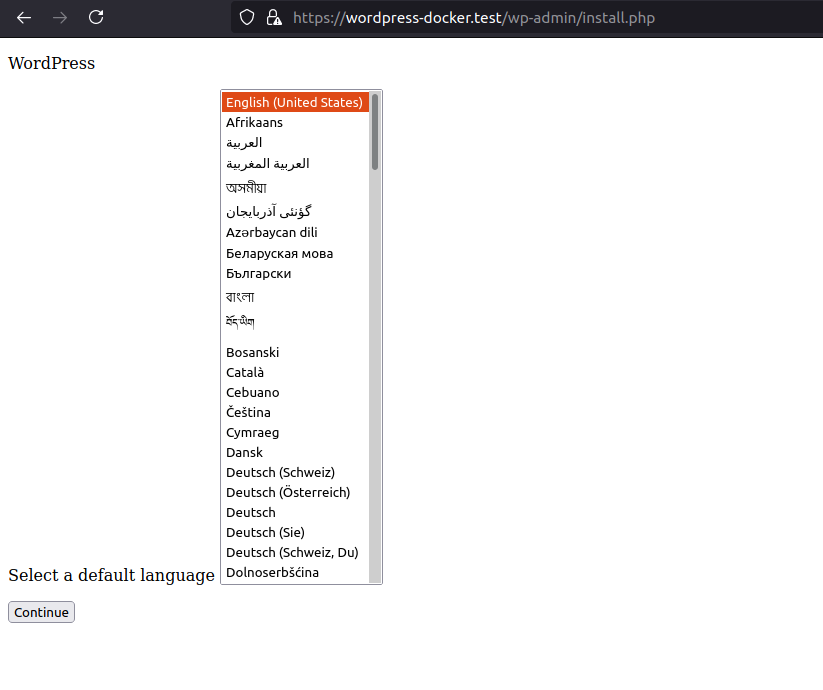Select plain Deutsch option

[x=296, y=512]
